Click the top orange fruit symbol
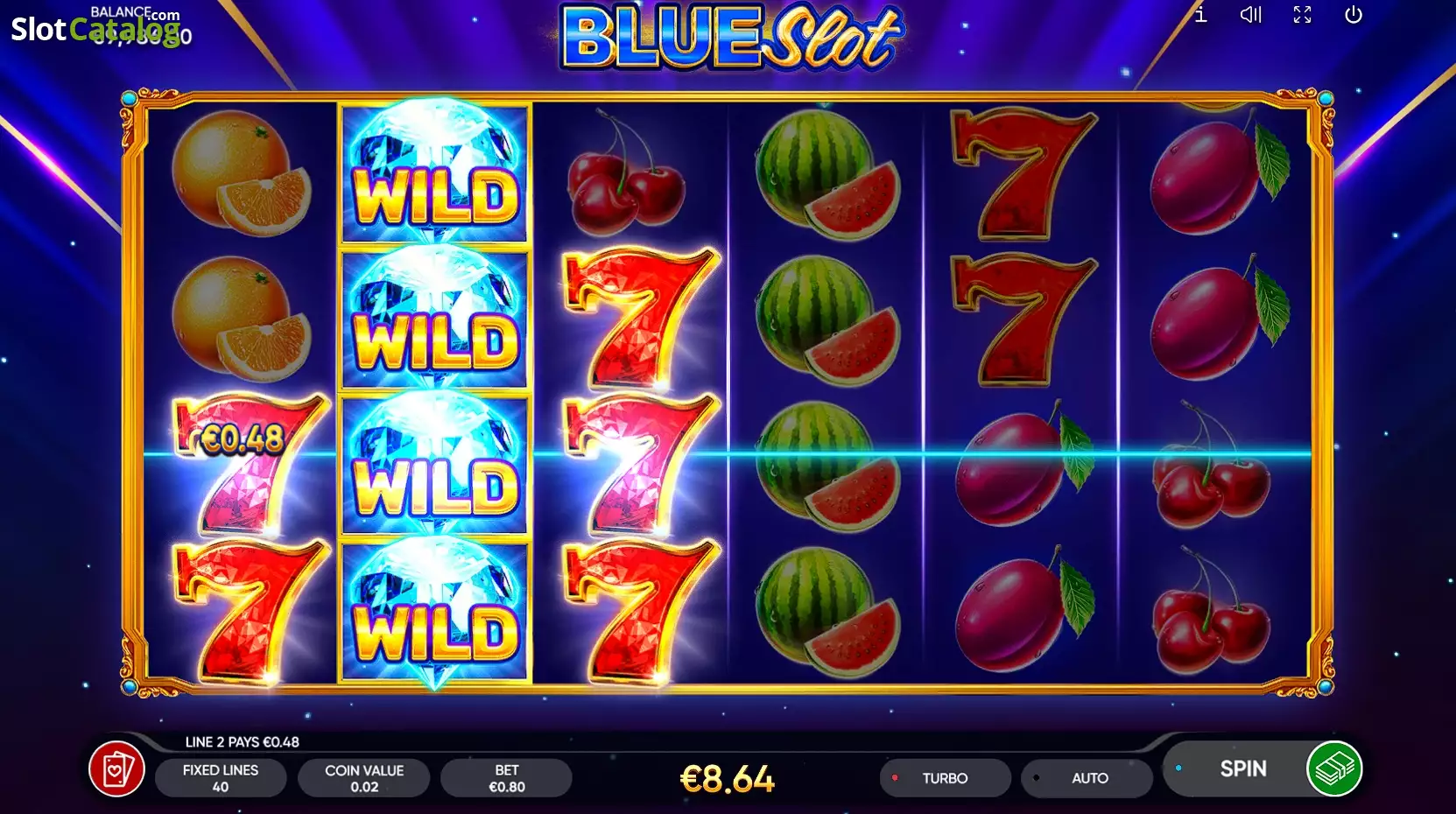This screenshot has height=814, width=1456. (x=241, y=172)
